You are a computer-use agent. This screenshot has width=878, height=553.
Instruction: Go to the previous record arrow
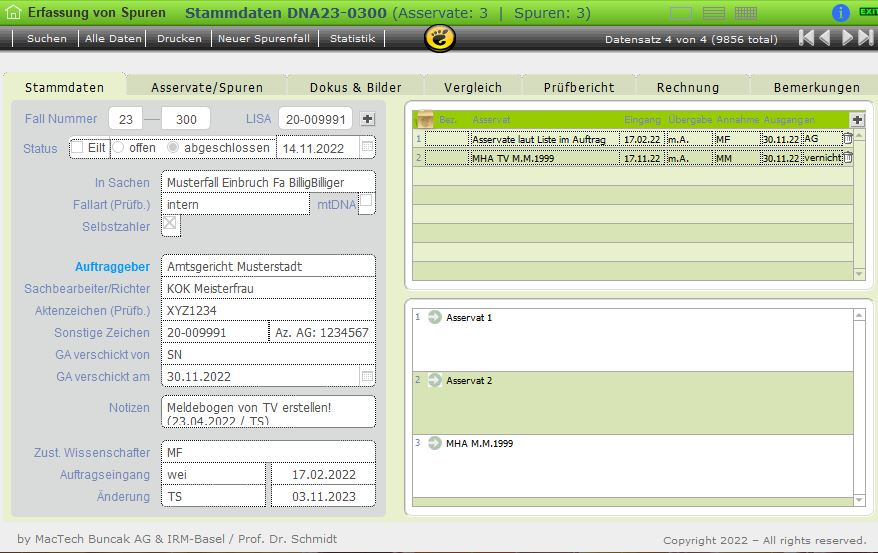tap(824, 38)
